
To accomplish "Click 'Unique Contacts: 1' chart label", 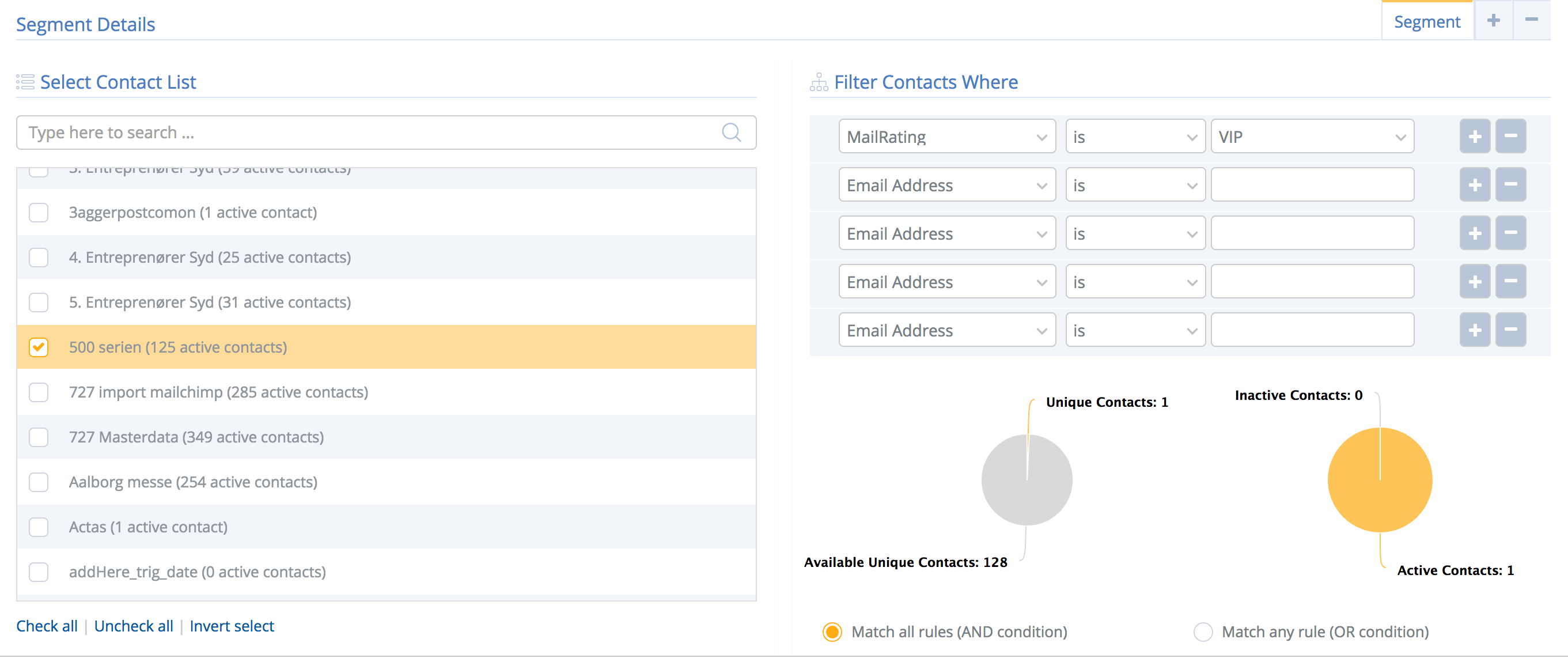I will click(1107, 402).
